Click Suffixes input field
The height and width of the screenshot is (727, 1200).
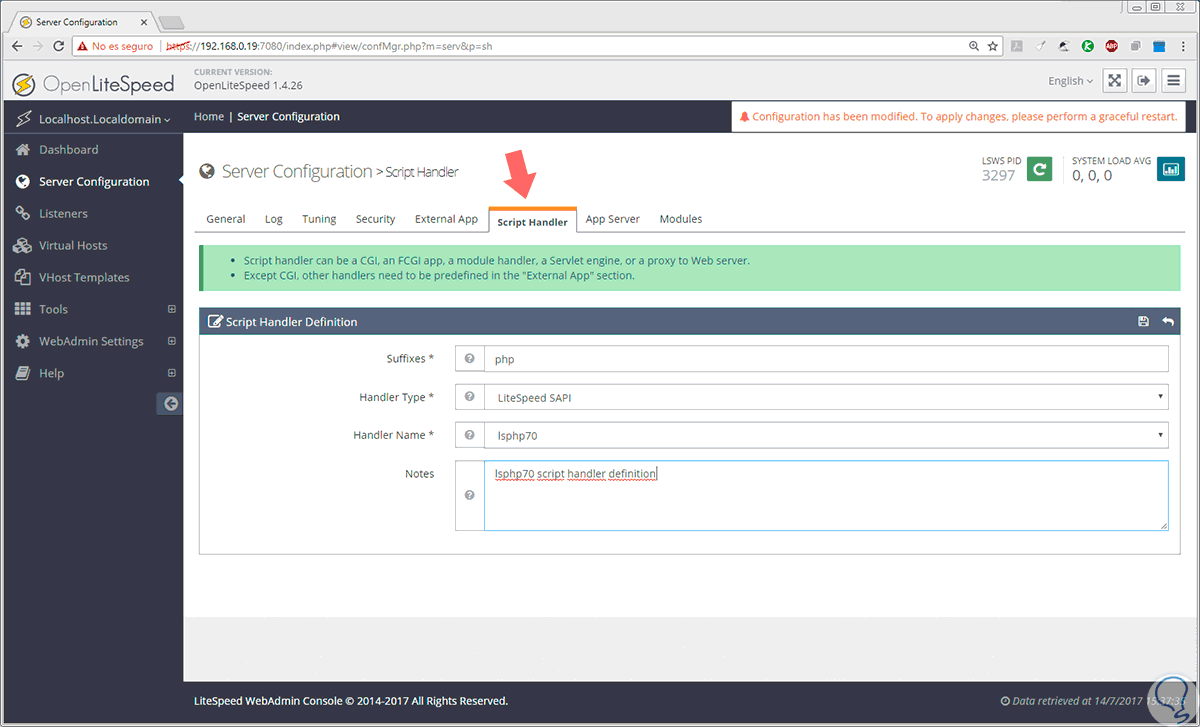coord(826,358)
